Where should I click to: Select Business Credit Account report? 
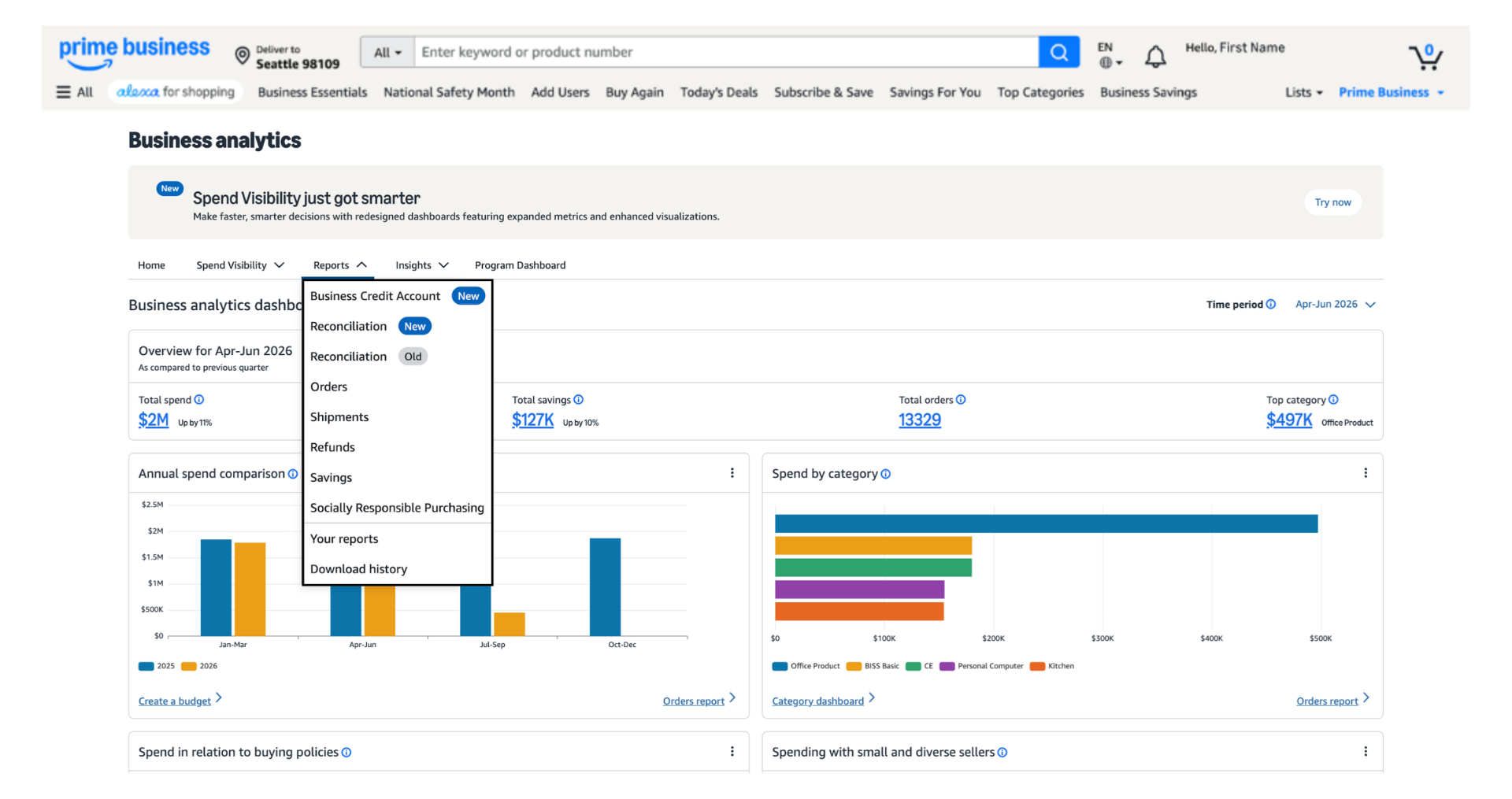(x=397, y=296)
